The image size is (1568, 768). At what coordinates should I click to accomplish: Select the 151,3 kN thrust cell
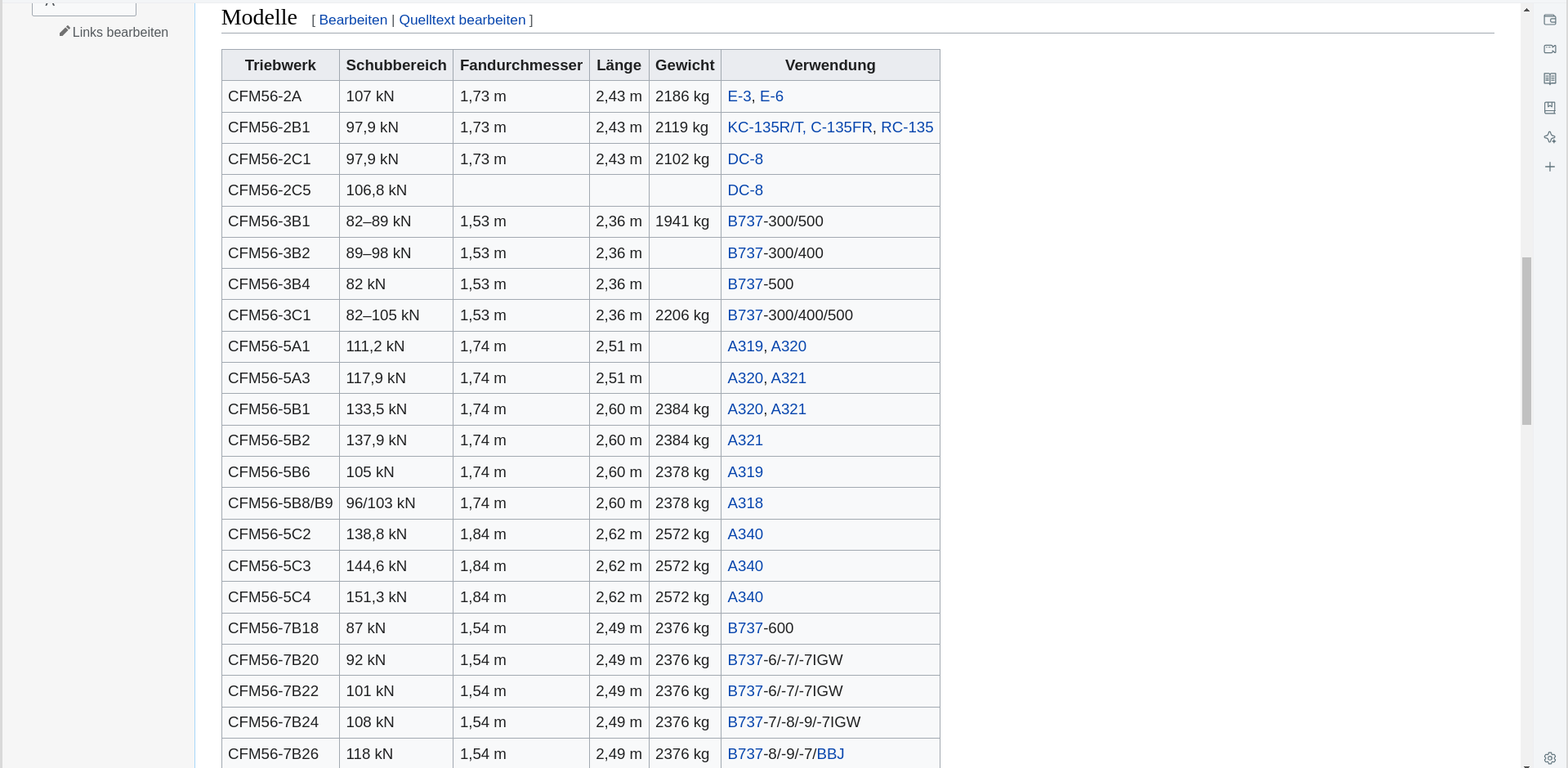(x=396, y=597)
